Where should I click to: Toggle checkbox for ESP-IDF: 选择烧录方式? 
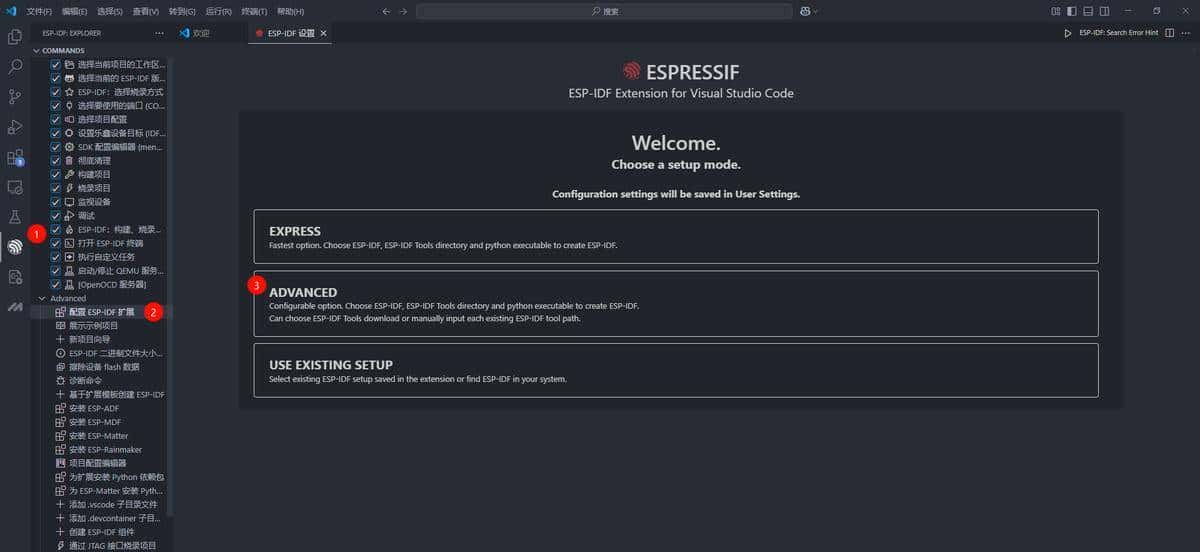(56, 91)
